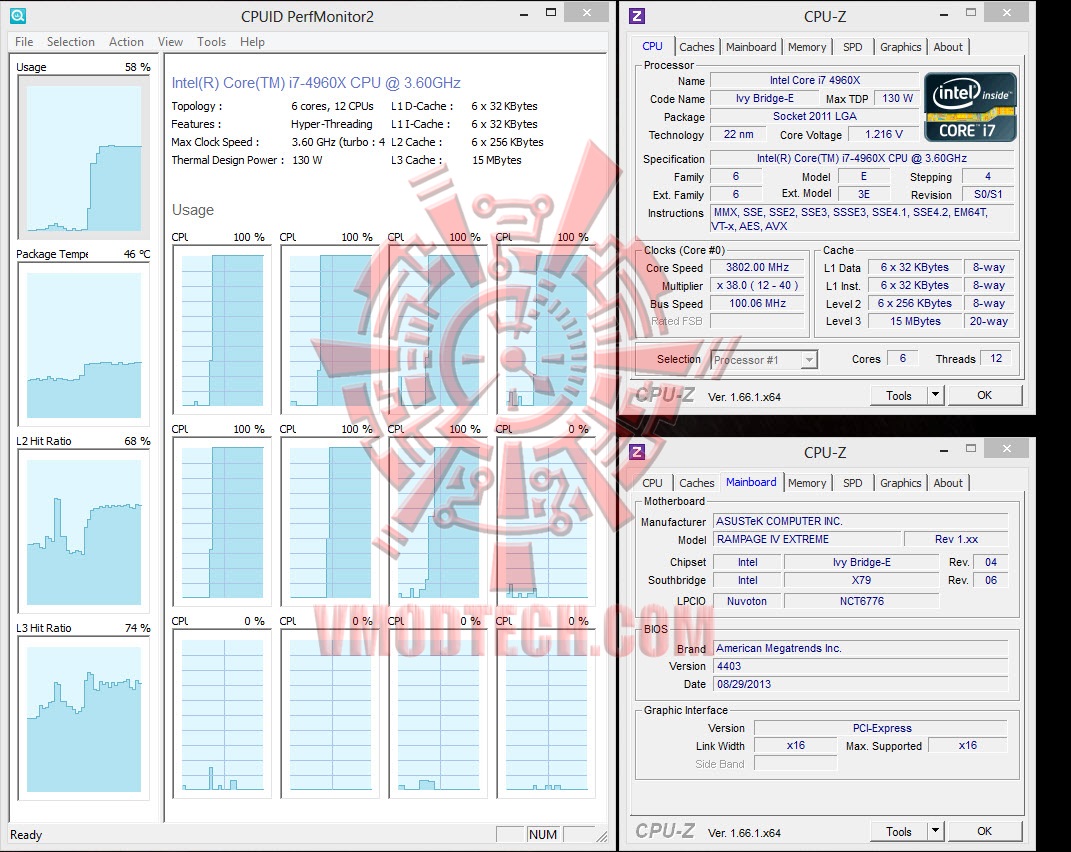Click the PerfMonitor2 app icon in title bar
The height and width of the screenshot is (852, 1071).
point(18,16)
